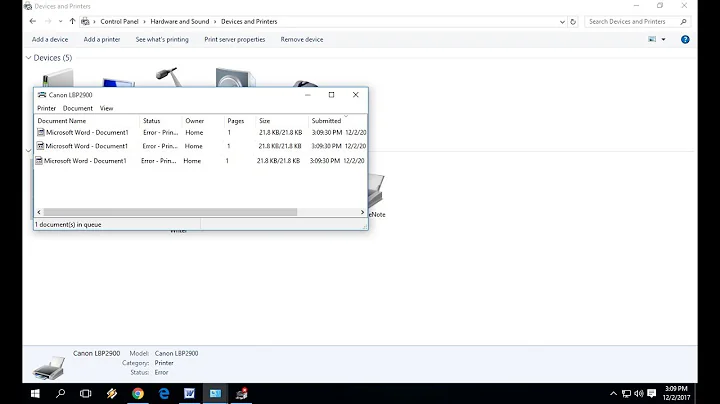Open the Document menu
720x404 pixels.
tap(78, 108)
